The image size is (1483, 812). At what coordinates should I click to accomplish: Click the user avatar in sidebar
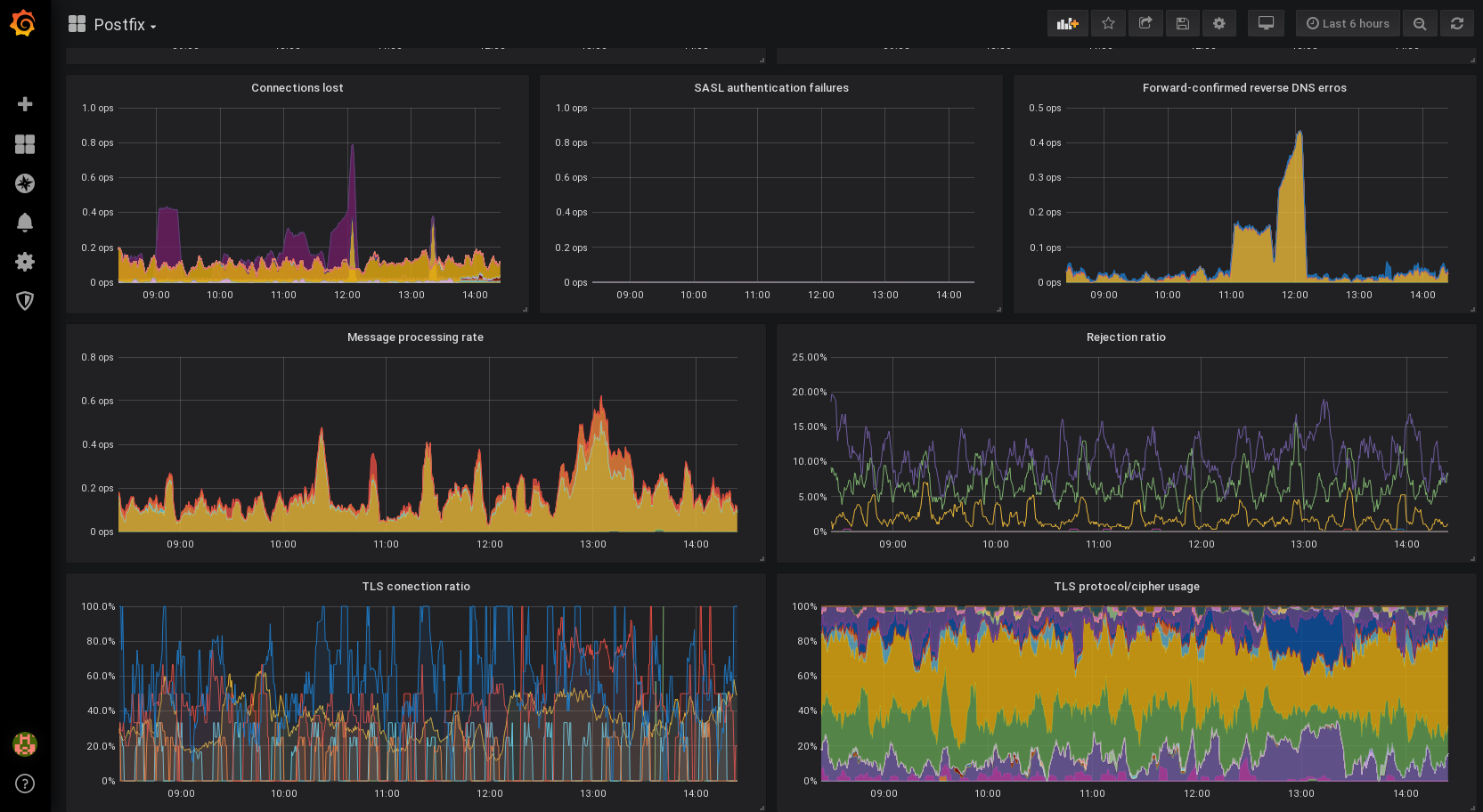(x=25, y=744)
